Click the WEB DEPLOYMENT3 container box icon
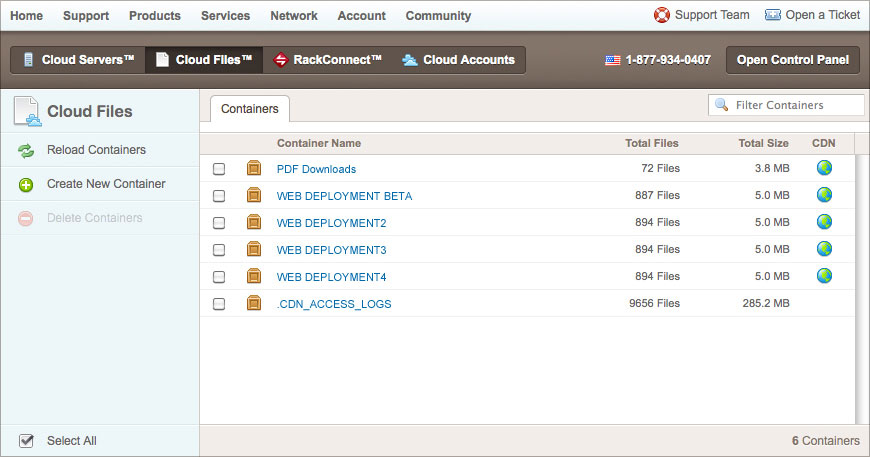Screen dimensions: 870x457 tap(254, 249)
